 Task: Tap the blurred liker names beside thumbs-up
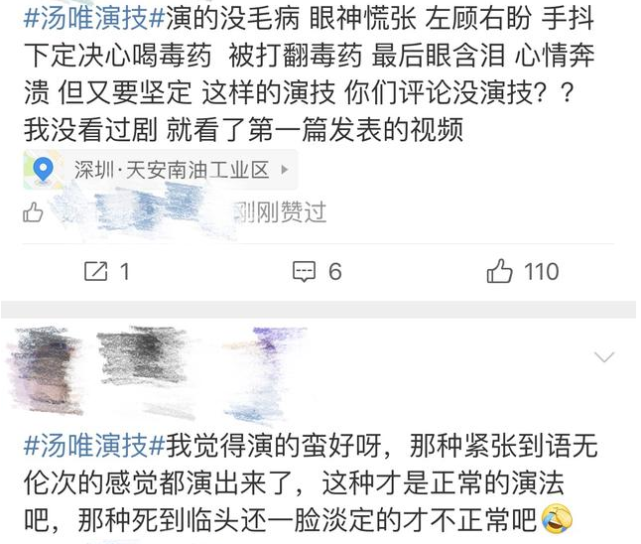(141, 213)
